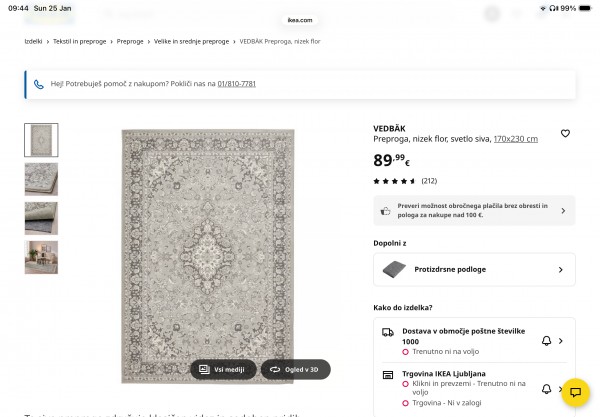Screen dimensions: 600x417
Task: Go to Izdelki breadcrumb
Action: point(34,41)
